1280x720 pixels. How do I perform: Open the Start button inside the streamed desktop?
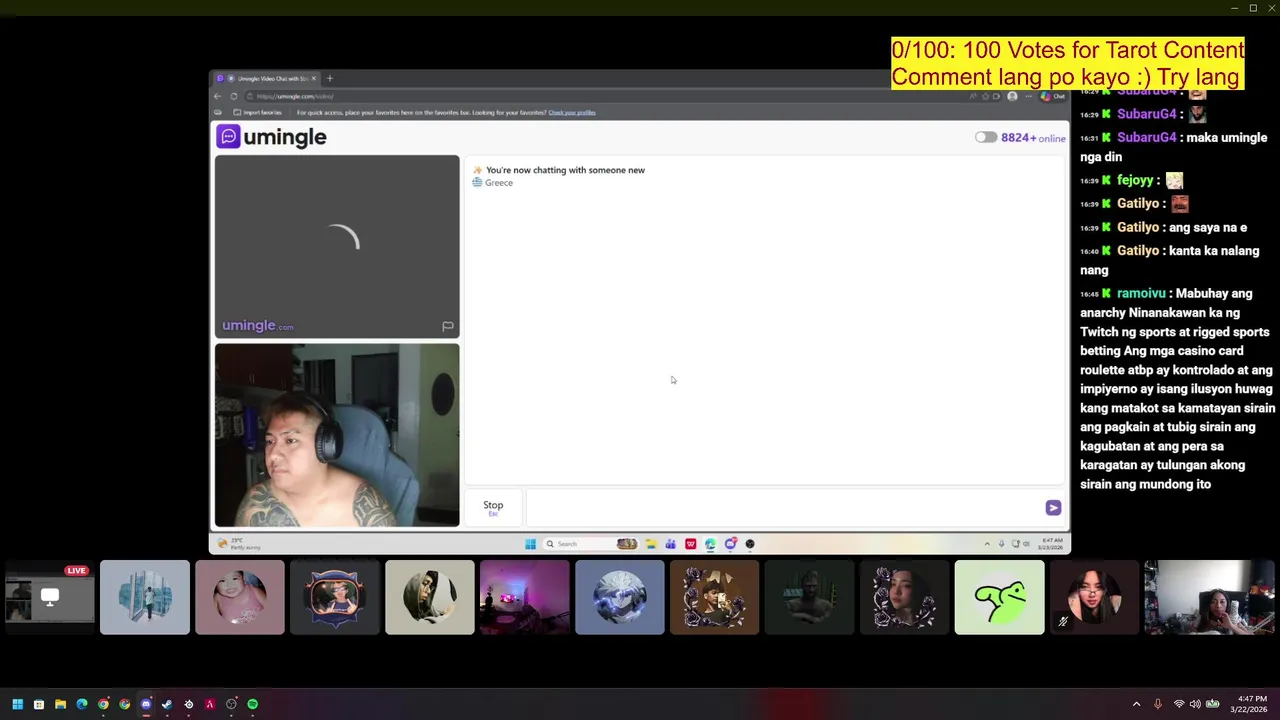click(x=530, y=544)
